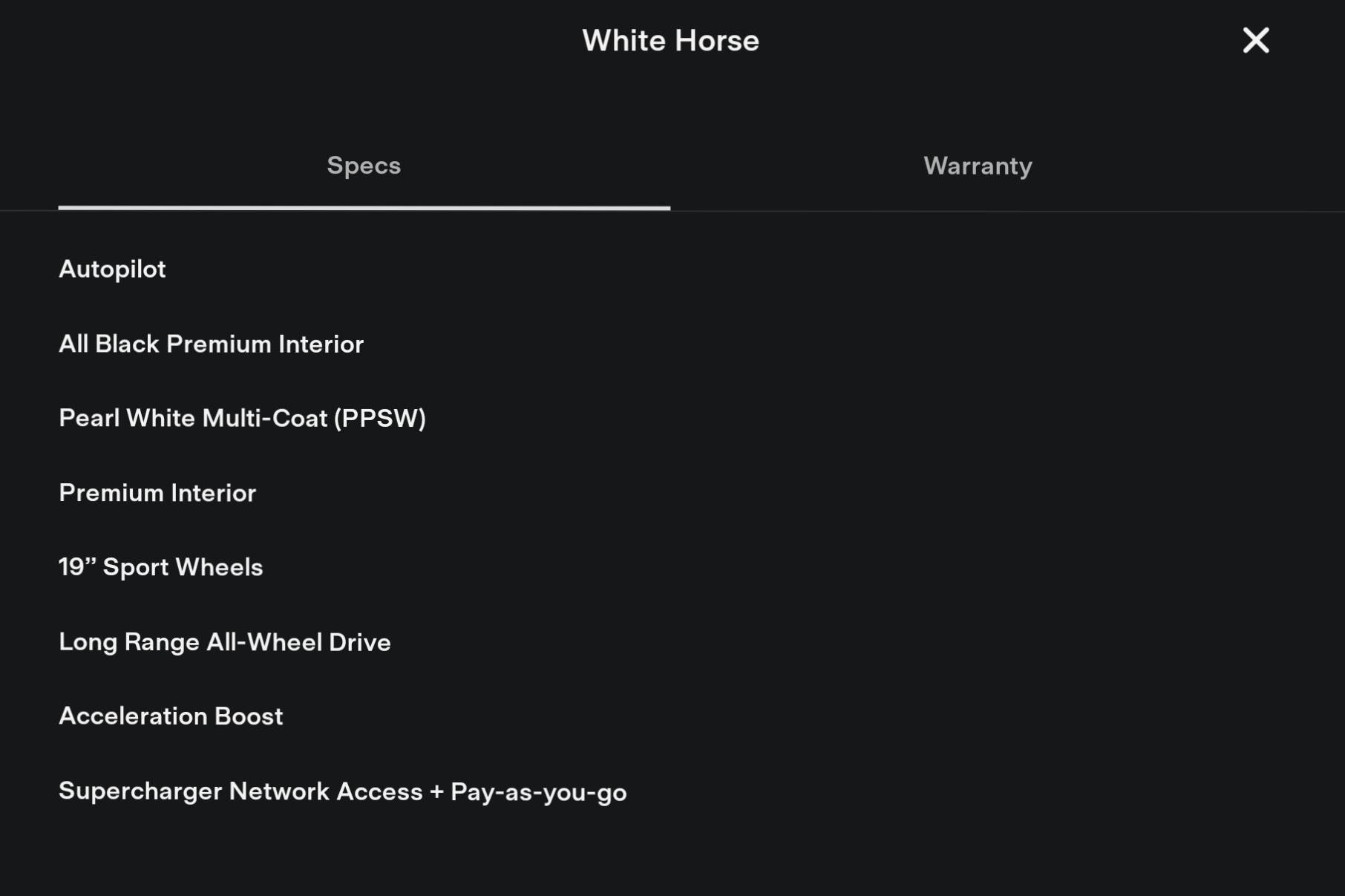Image resolution: width=1345 pixels, height=896 pixels.
Task: Click the PPSW paint code text
Action: [380, 418]
